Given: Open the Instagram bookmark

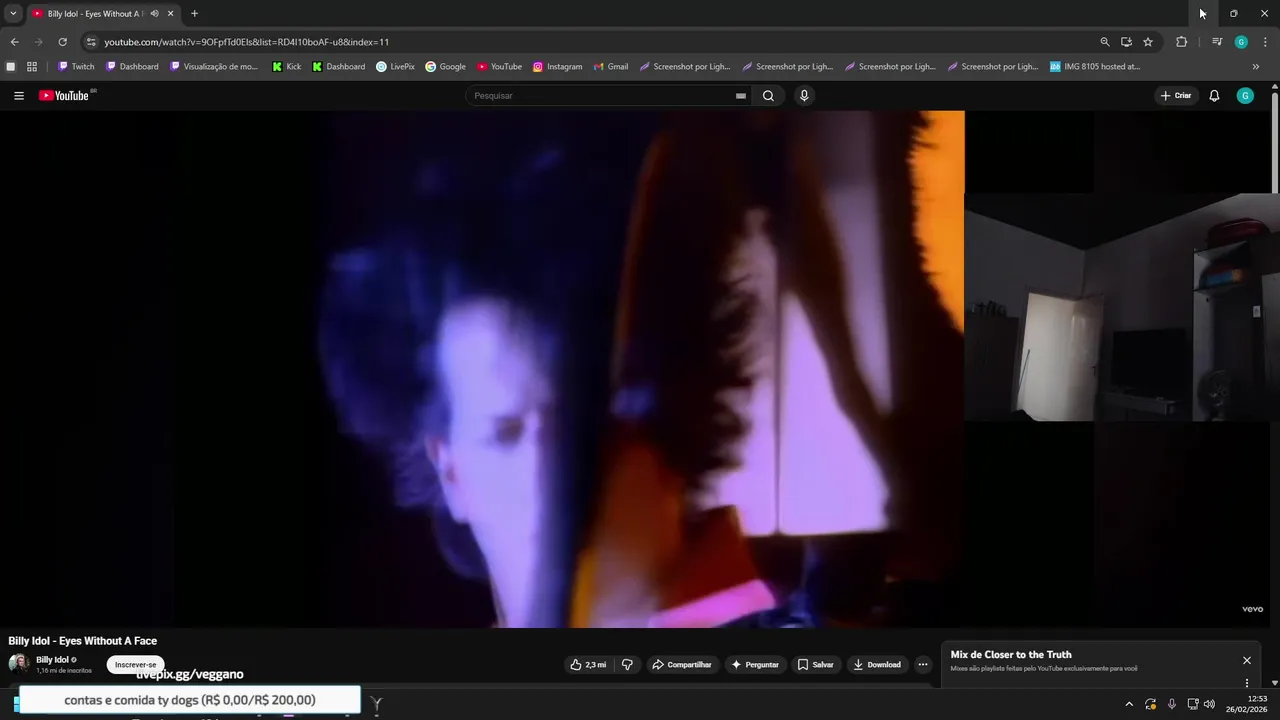Looking at the screenshot, I should pyautogui.click(x=557, y=67).
